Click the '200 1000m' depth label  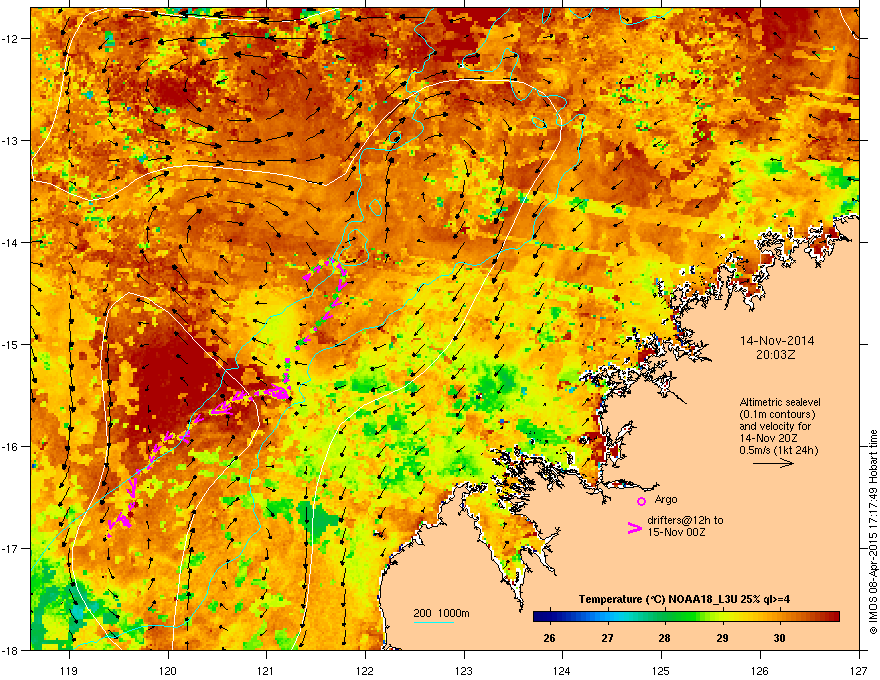pyautogui.click(x=441, y=613)
